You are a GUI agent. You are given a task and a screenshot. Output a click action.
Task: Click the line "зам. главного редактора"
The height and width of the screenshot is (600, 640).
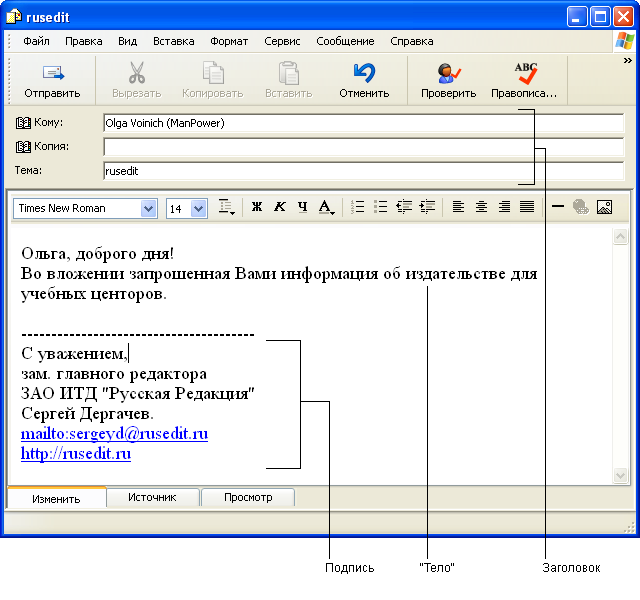tap(114, 374)
